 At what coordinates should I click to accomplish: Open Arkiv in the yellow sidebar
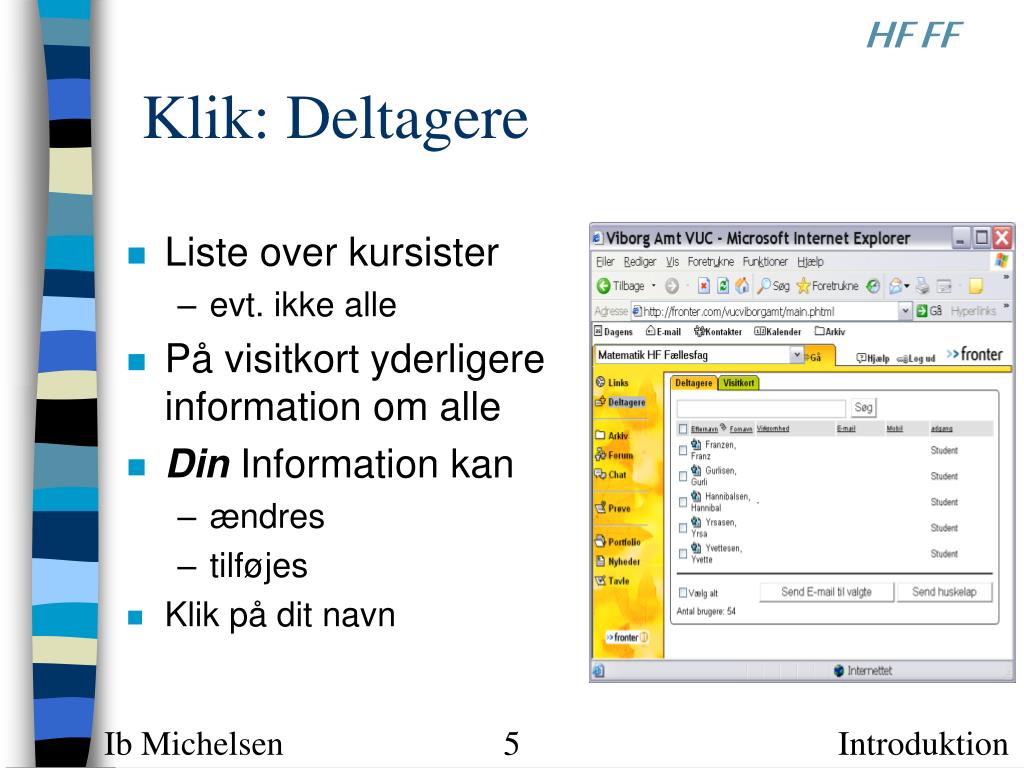612,436
